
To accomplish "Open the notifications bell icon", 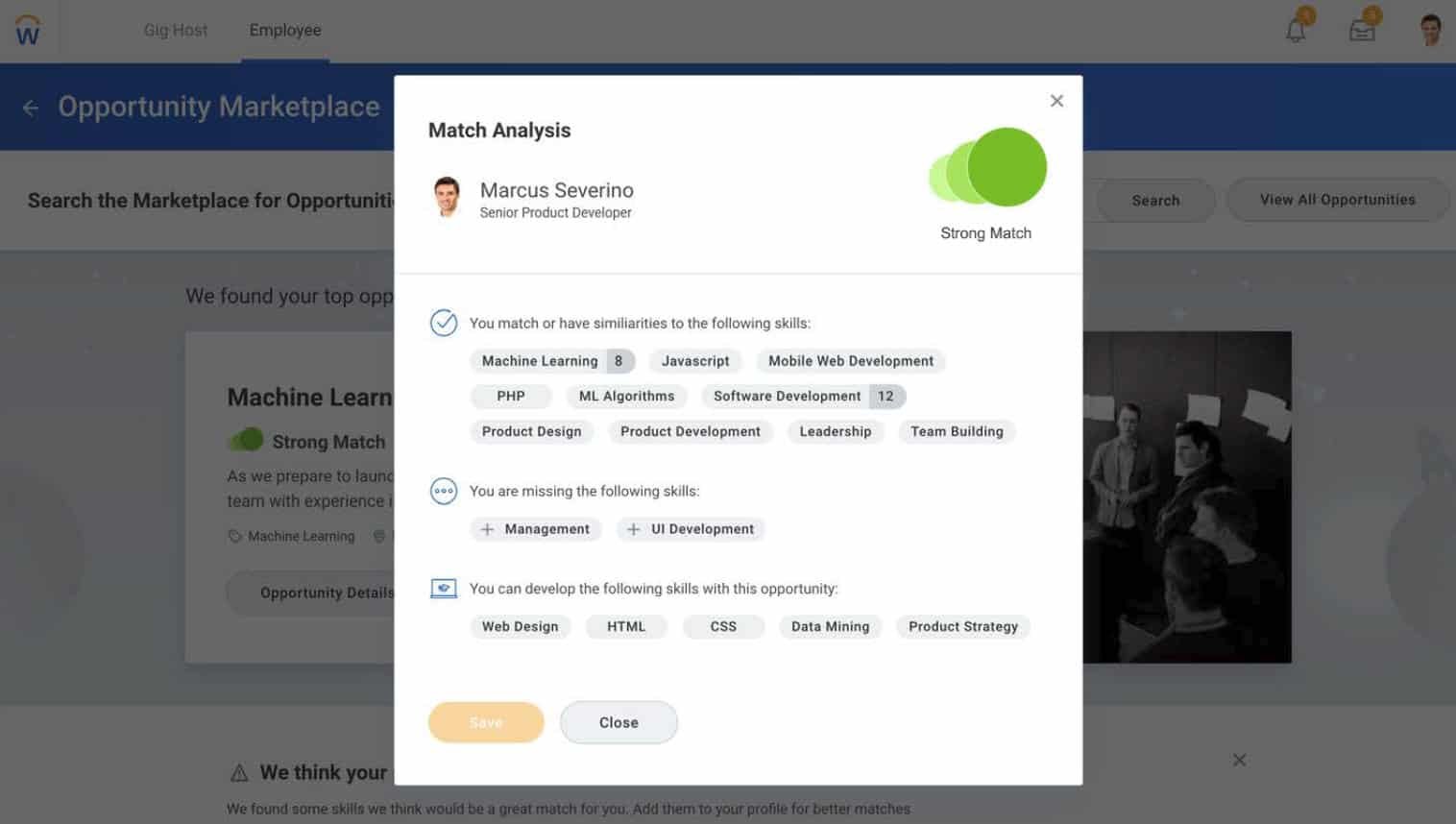I will click(1294, 30).
